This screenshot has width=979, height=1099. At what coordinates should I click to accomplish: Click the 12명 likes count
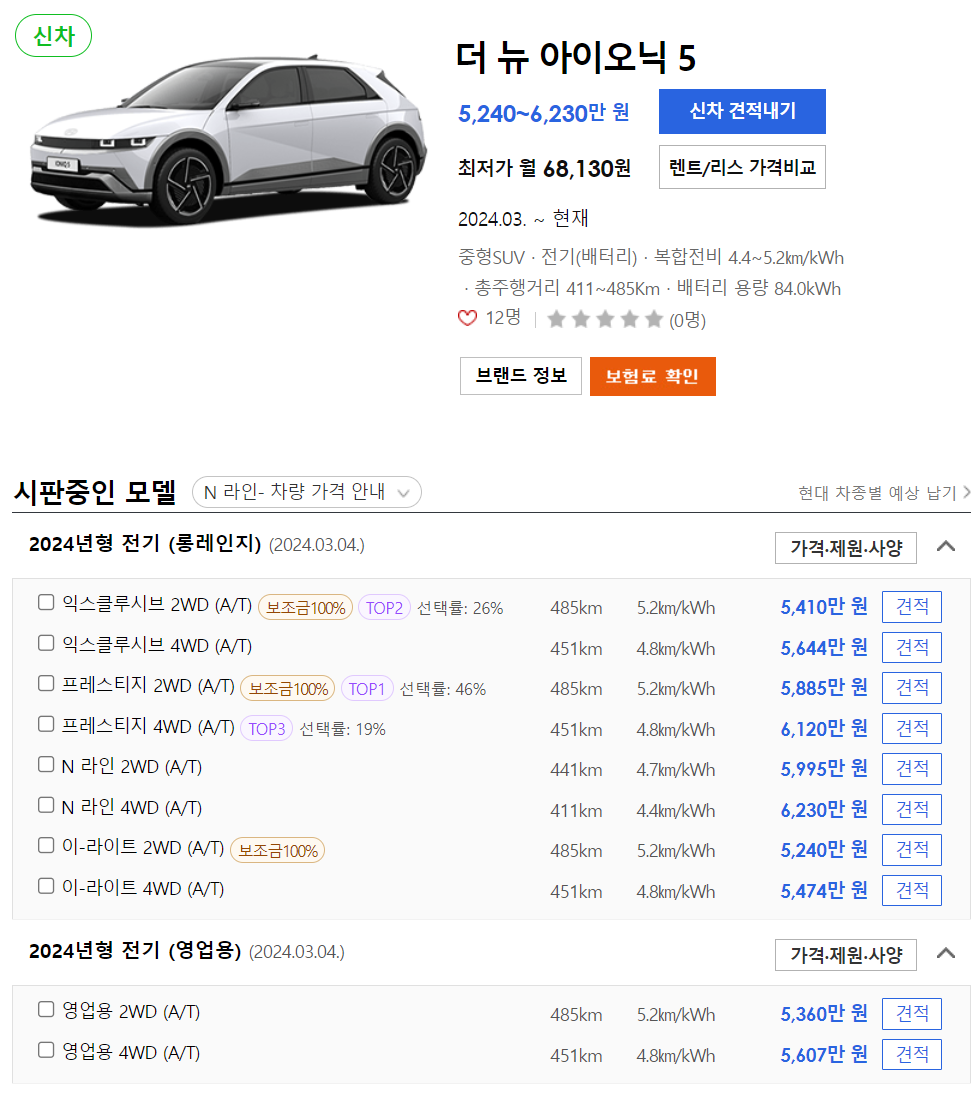(x=503, y=318)
